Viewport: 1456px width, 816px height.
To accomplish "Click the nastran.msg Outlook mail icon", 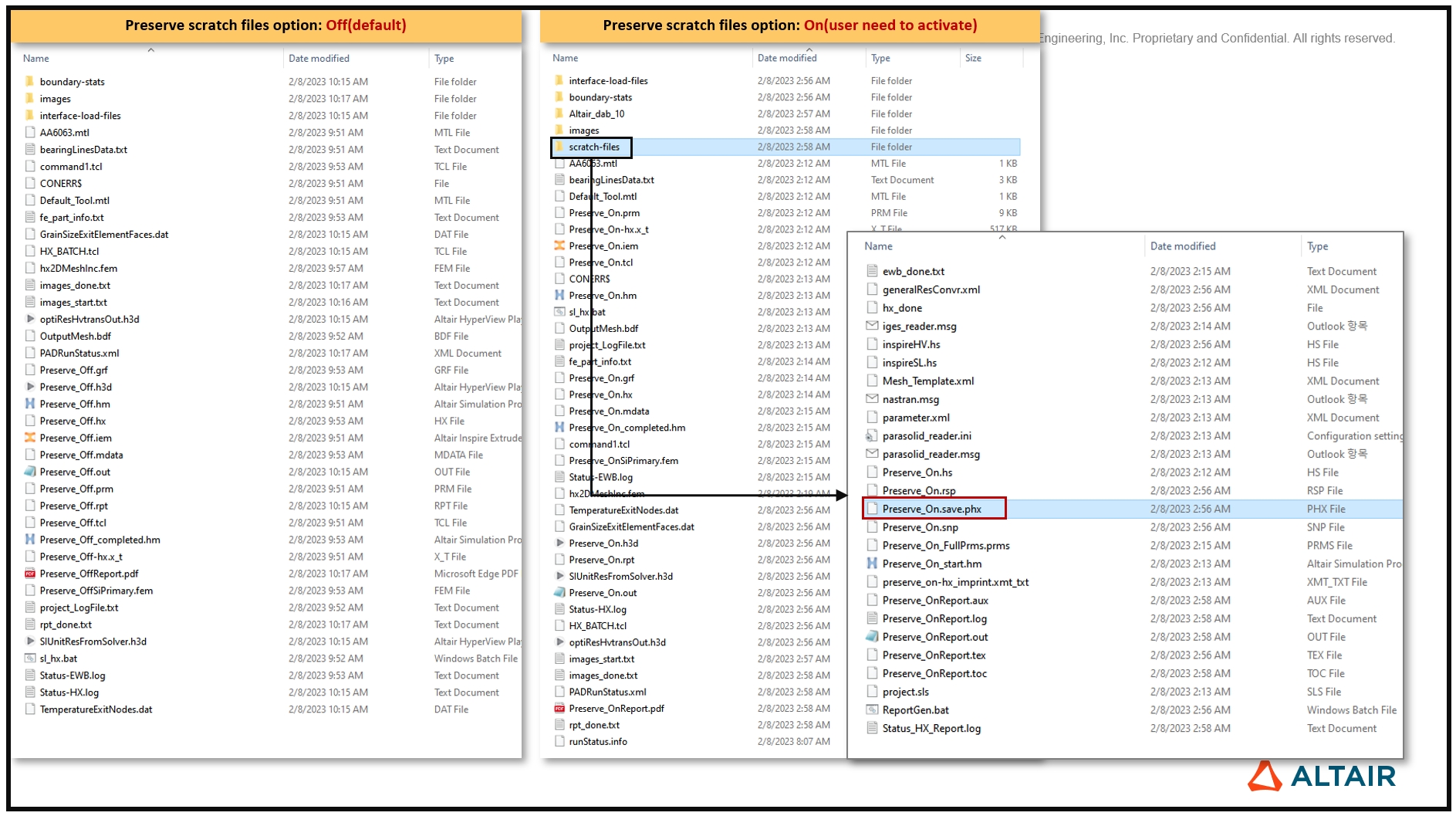I will coord(872,399).
